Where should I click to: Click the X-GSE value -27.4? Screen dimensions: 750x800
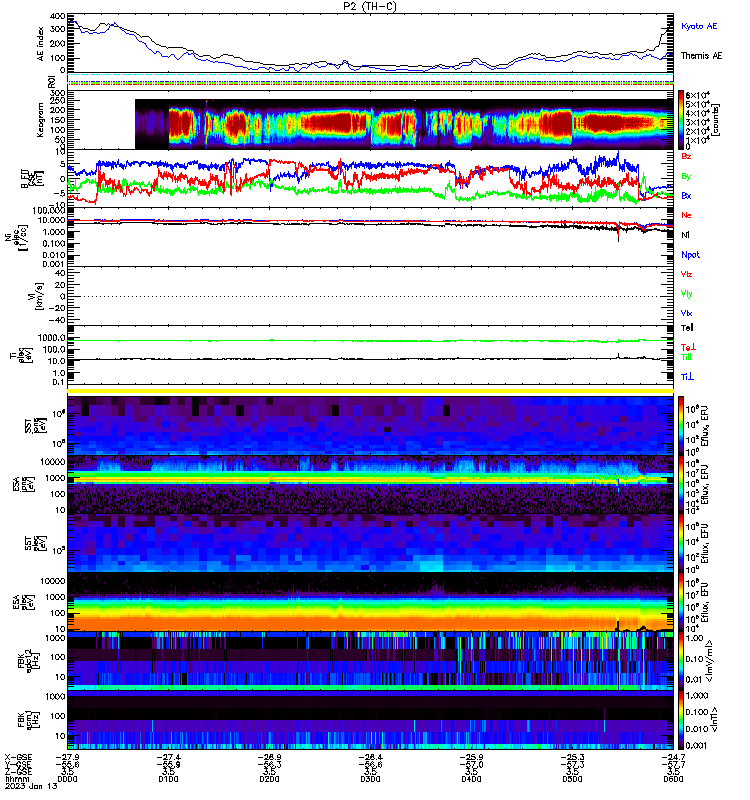[168, 757]
